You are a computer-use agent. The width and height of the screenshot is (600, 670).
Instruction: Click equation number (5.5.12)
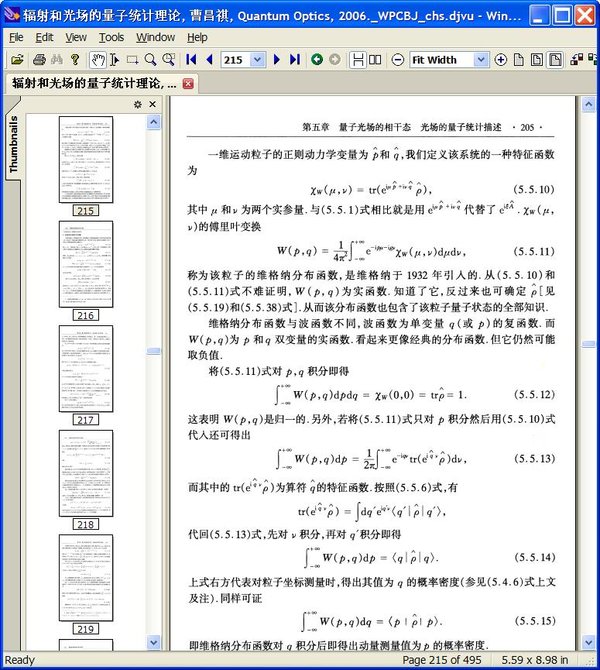[534, 394]
